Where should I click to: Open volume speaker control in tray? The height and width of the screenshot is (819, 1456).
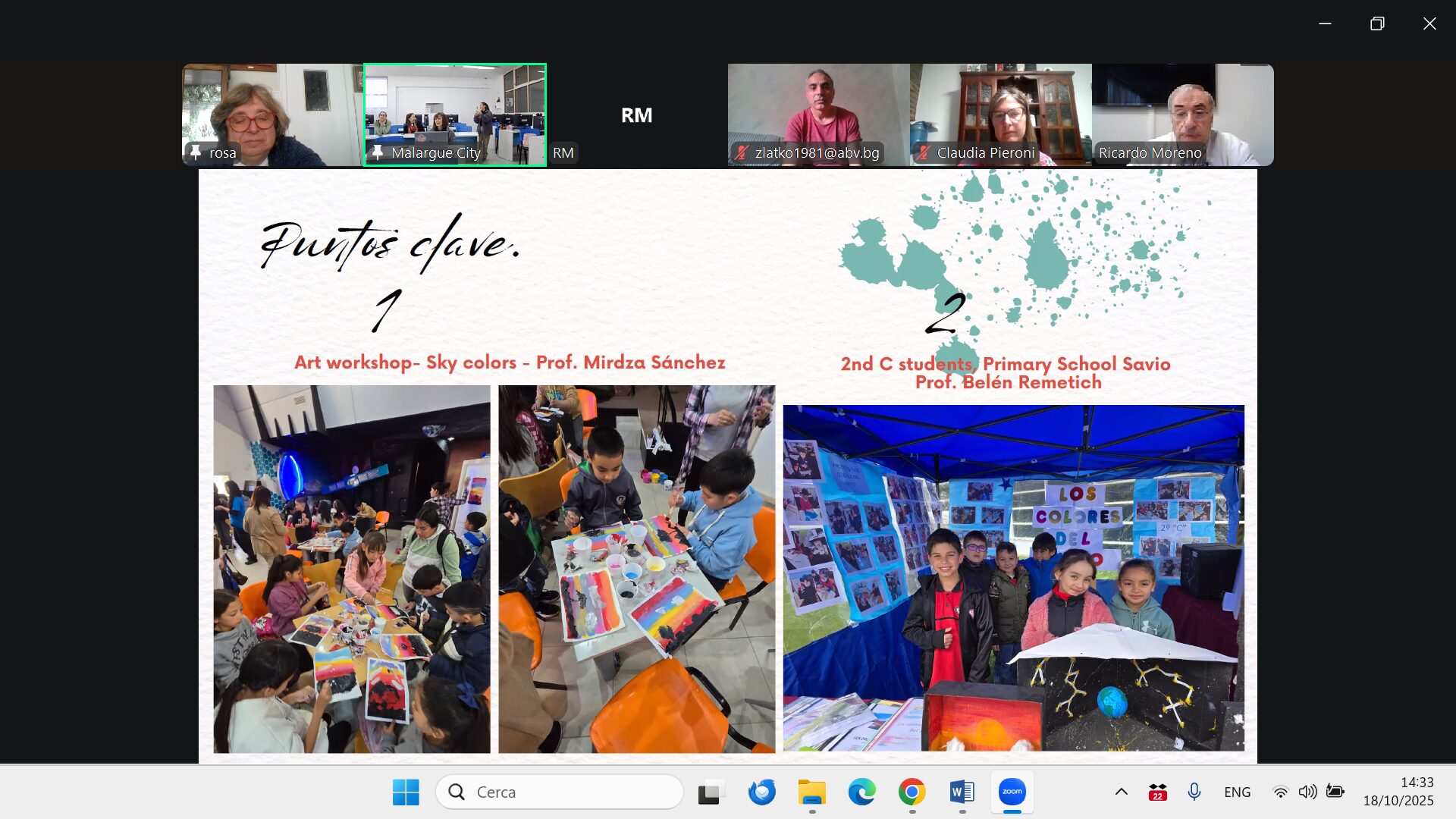1307,792
